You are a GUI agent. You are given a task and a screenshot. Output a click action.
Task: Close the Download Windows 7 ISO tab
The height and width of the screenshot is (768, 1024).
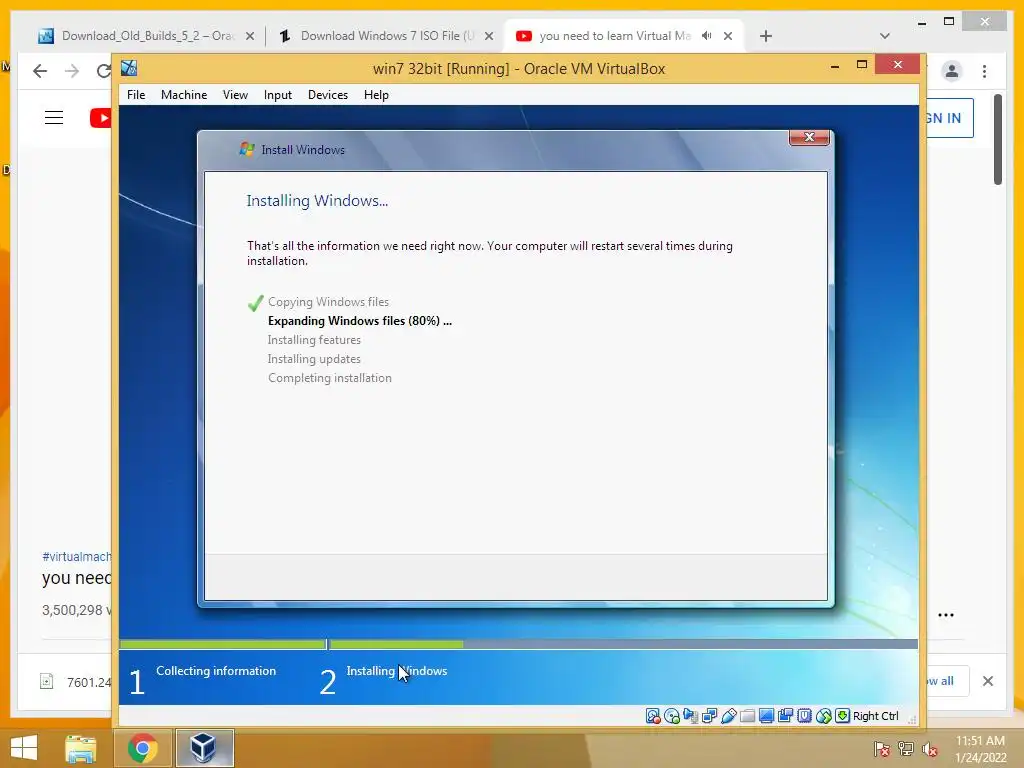click(488, 37)
